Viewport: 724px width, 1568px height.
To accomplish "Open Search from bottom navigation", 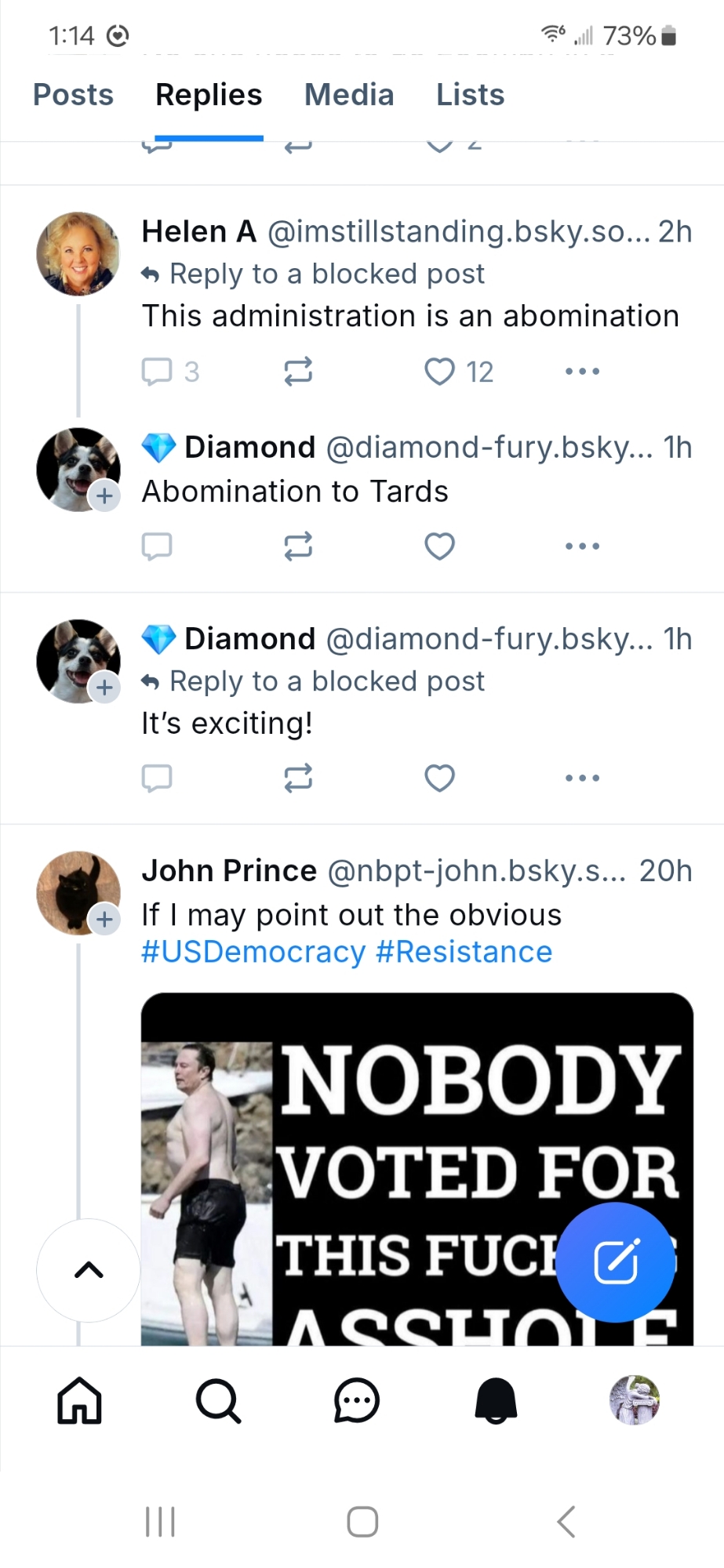I will (x=218, y=1400).
